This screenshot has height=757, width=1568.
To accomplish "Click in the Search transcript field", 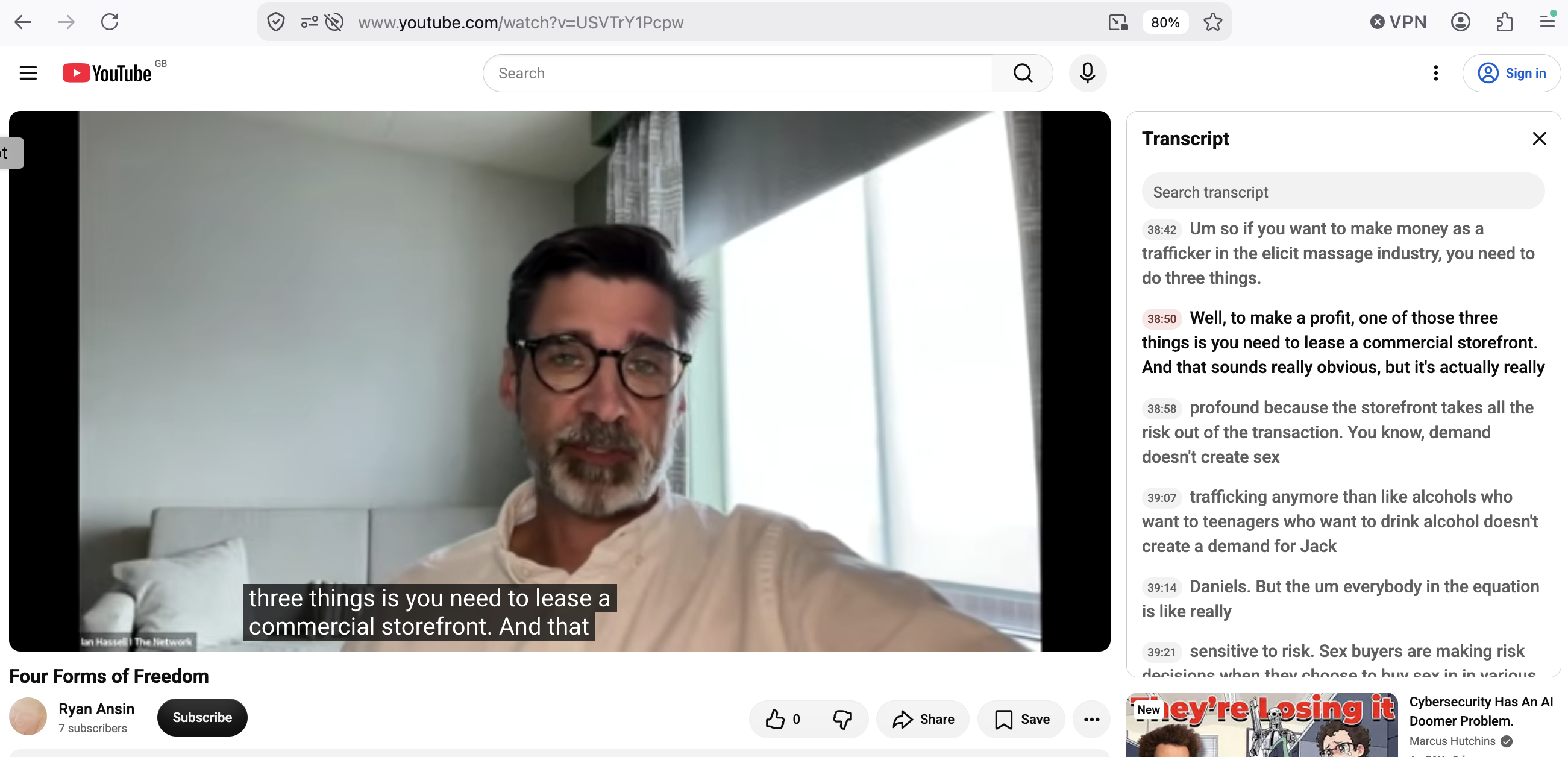I will (x=1342, y=192).
